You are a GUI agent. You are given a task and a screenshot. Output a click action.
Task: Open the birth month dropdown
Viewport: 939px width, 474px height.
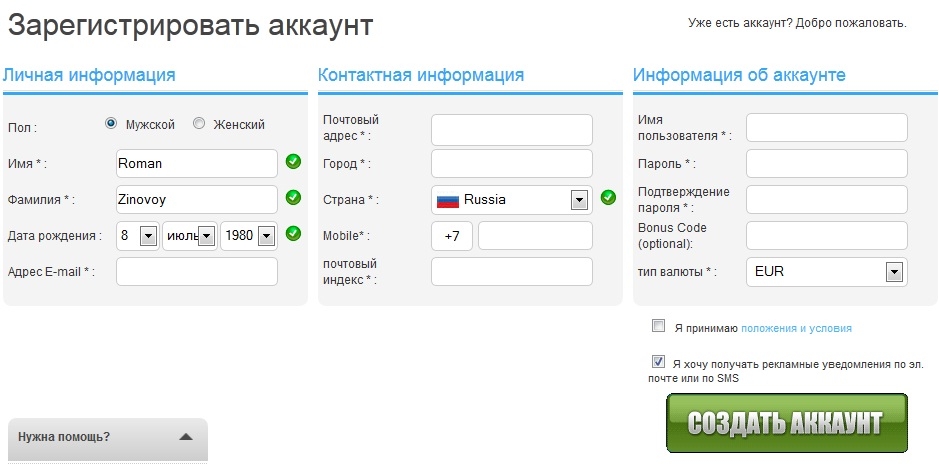click(206, 236)
